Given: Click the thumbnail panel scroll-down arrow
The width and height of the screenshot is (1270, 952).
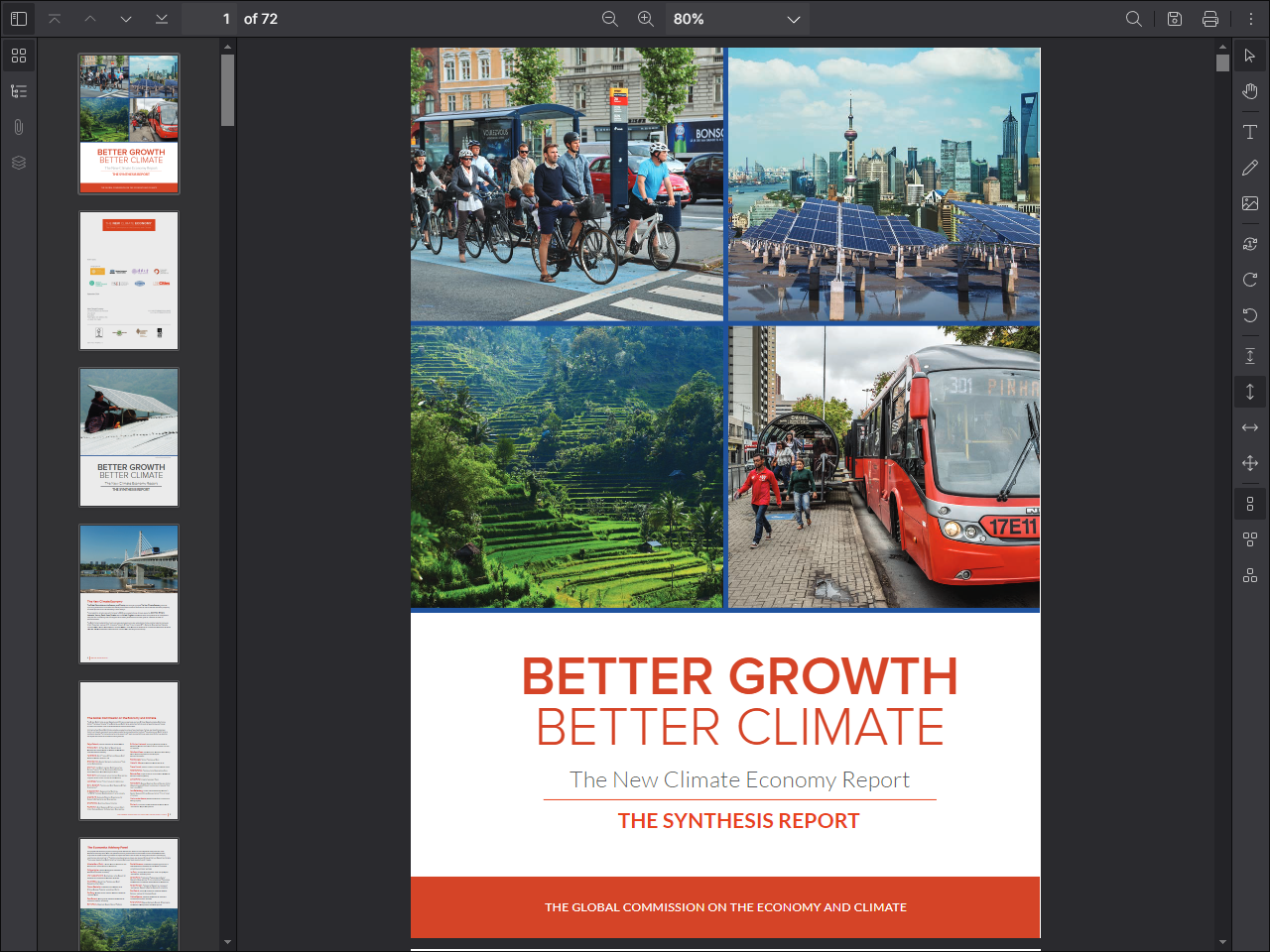Looking at the screenshot, I should pyautogui.click(x=227, y=942).
